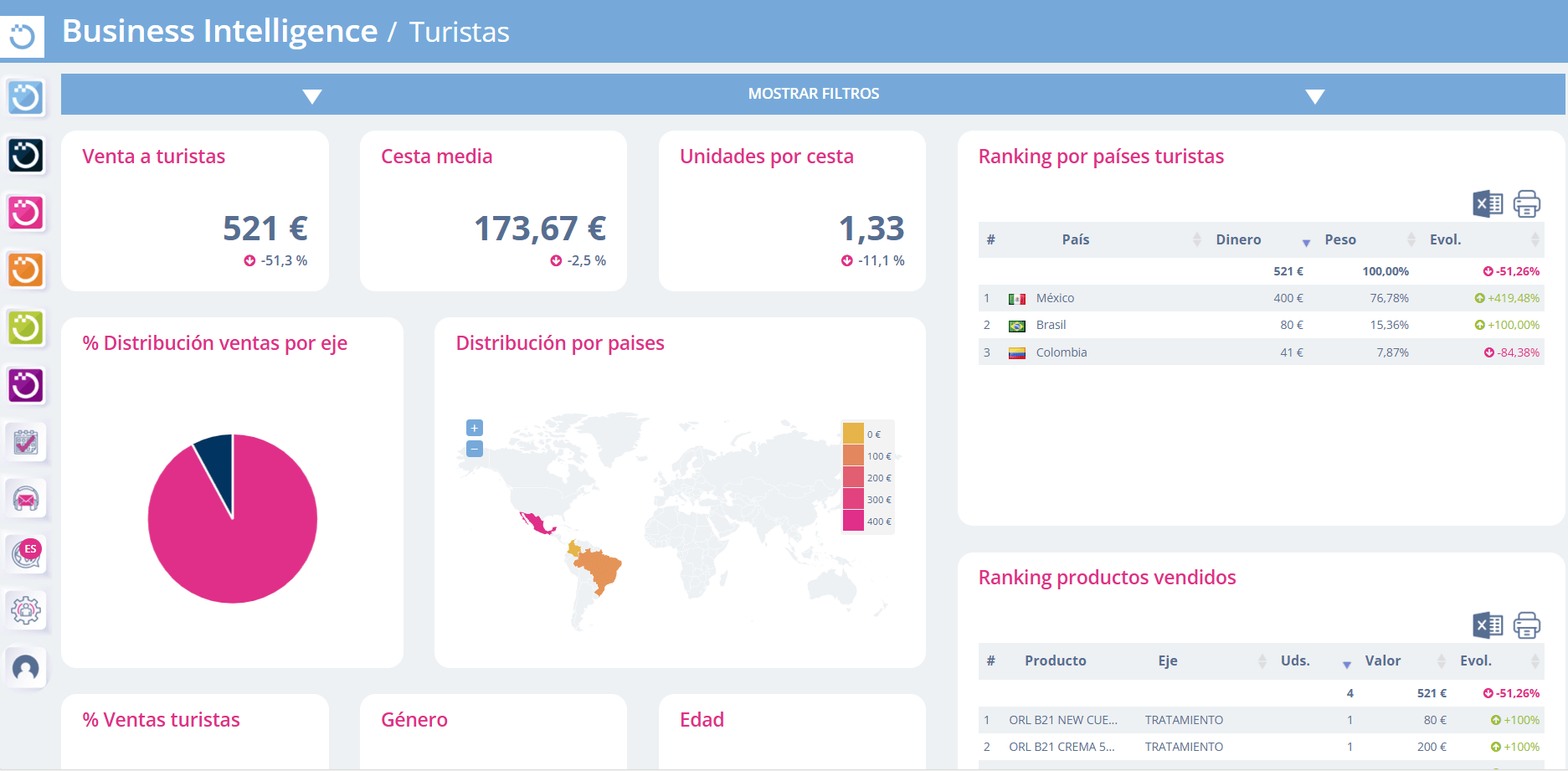1568x771 pixels.
Task: Open the ES language selector icon
Action: [x=26, y=553]
